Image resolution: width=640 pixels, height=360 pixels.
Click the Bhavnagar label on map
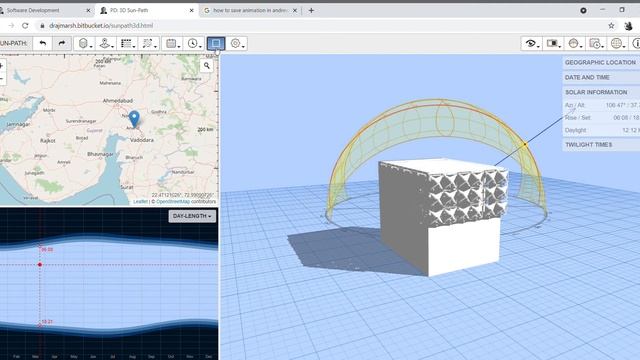coord(100,154)
